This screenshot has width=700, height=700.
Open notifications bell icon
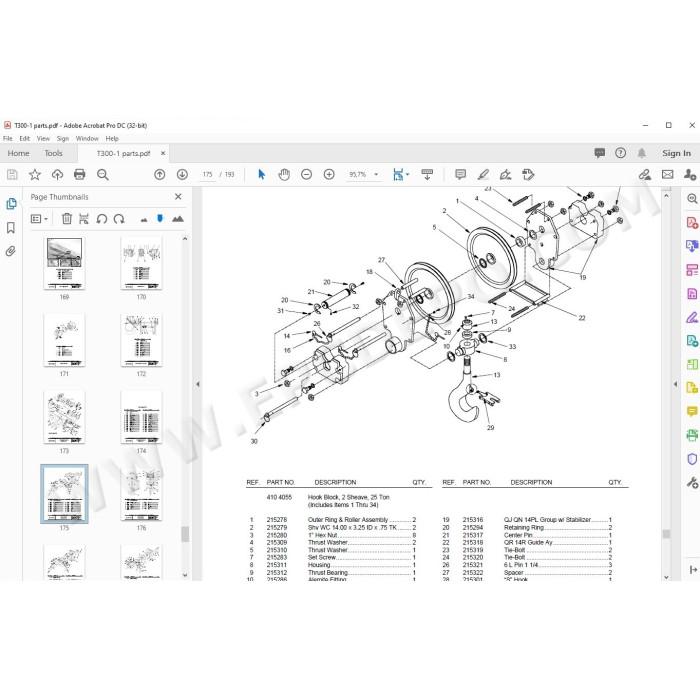(642, 153)
